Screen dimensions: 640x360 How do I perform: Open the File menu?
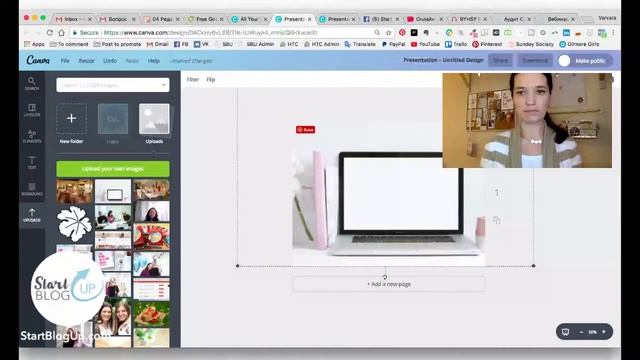65,61
